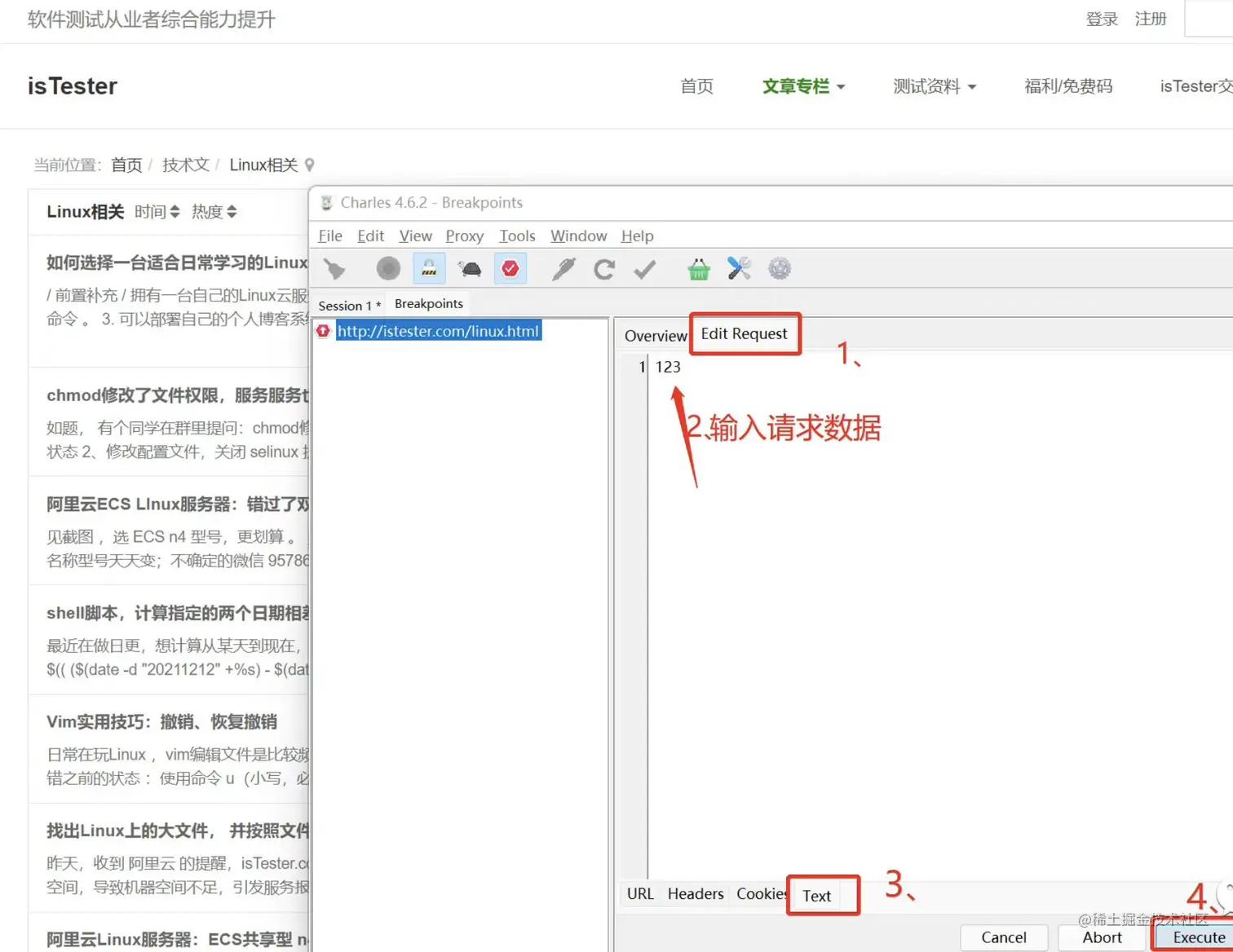Click 注册 link at page top

1151,19
